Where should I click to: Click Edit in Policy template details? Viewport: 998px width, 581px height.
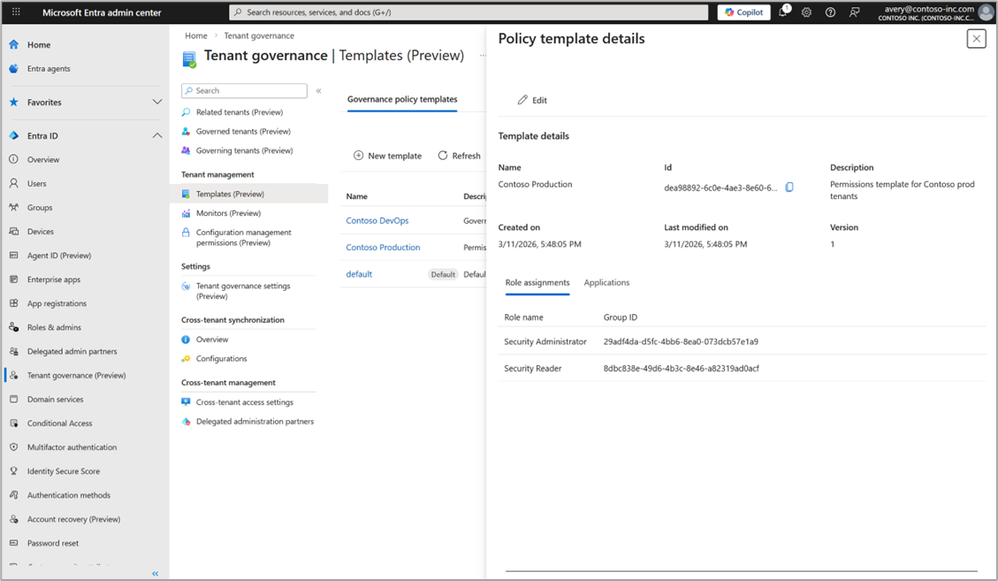point(532,100)
